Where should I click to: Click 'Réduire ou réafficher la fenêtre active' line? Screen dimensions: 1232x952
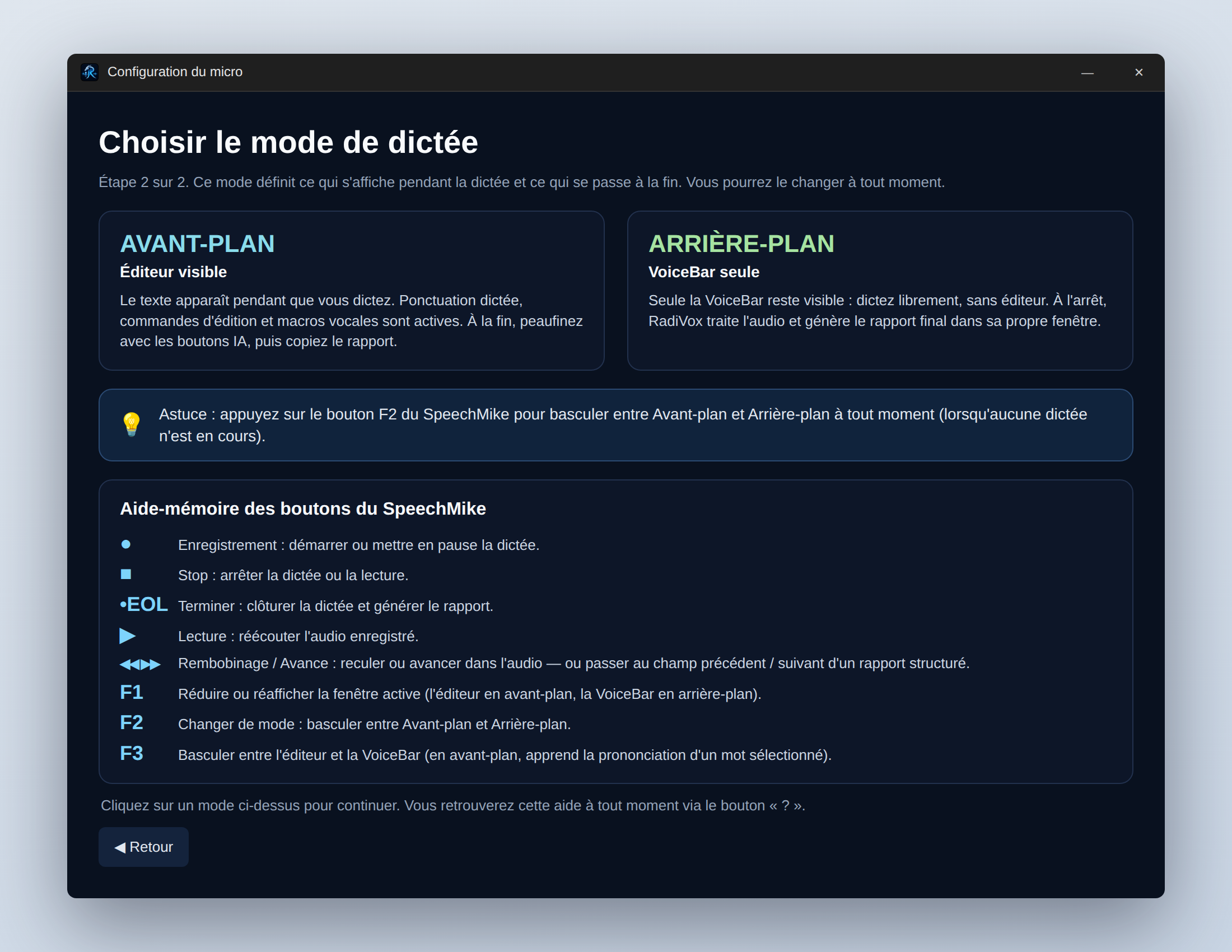tap(469, 694)
